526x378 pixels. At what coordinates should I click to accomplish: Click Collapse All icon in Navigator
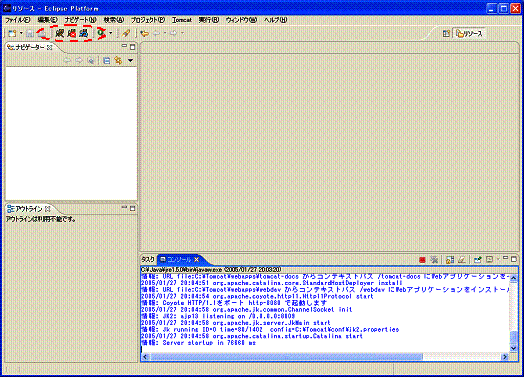[107, 61]
